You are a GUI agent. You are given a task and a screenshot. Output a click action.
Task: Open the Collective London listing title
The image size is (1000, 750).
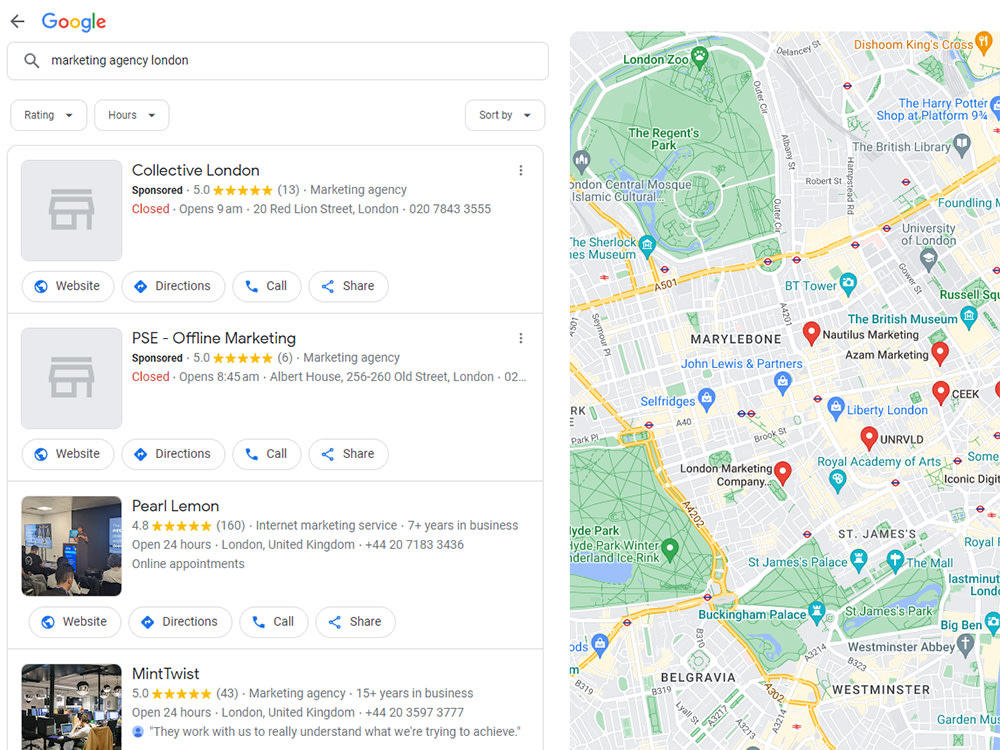point(195,170)
